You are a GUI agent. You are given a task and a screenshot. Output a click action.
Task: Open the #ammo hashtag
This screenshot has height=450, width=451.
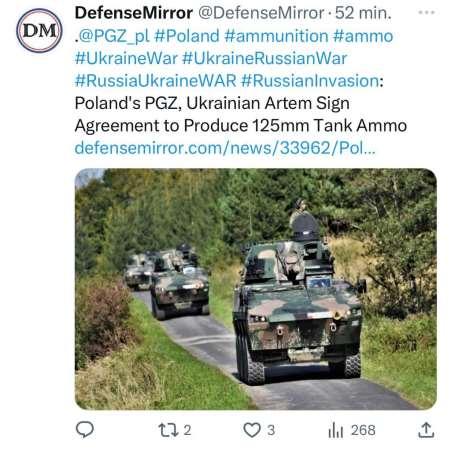pos(363,36)
